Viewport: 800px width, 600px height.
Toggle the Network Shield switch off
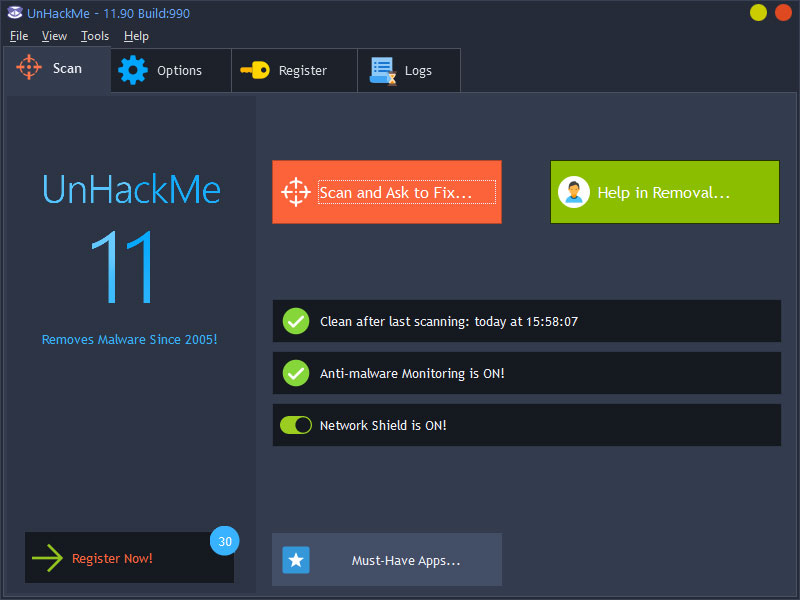click(x=296, y=425)
